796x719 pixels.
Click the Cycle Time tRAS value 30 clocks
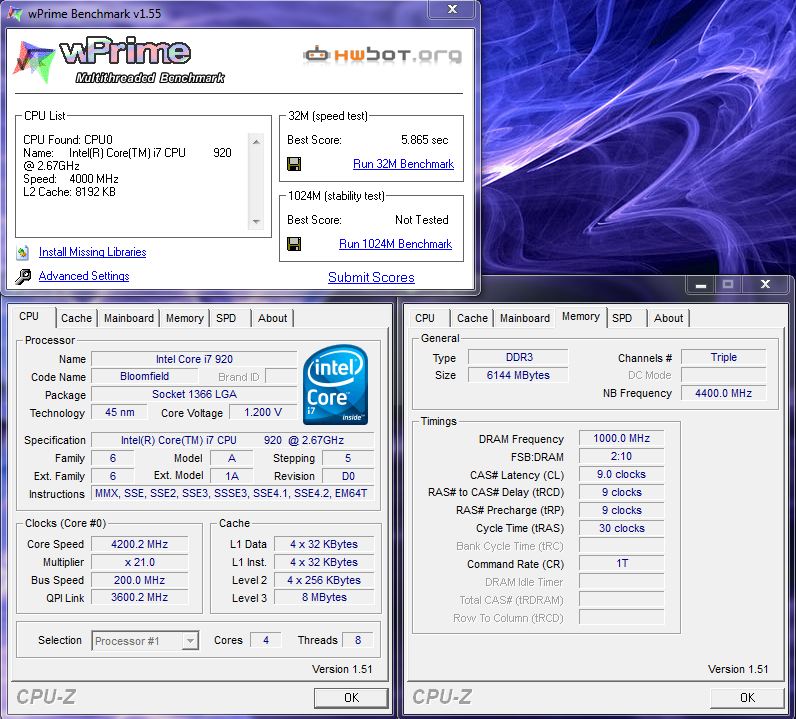[x=621, y=528]
